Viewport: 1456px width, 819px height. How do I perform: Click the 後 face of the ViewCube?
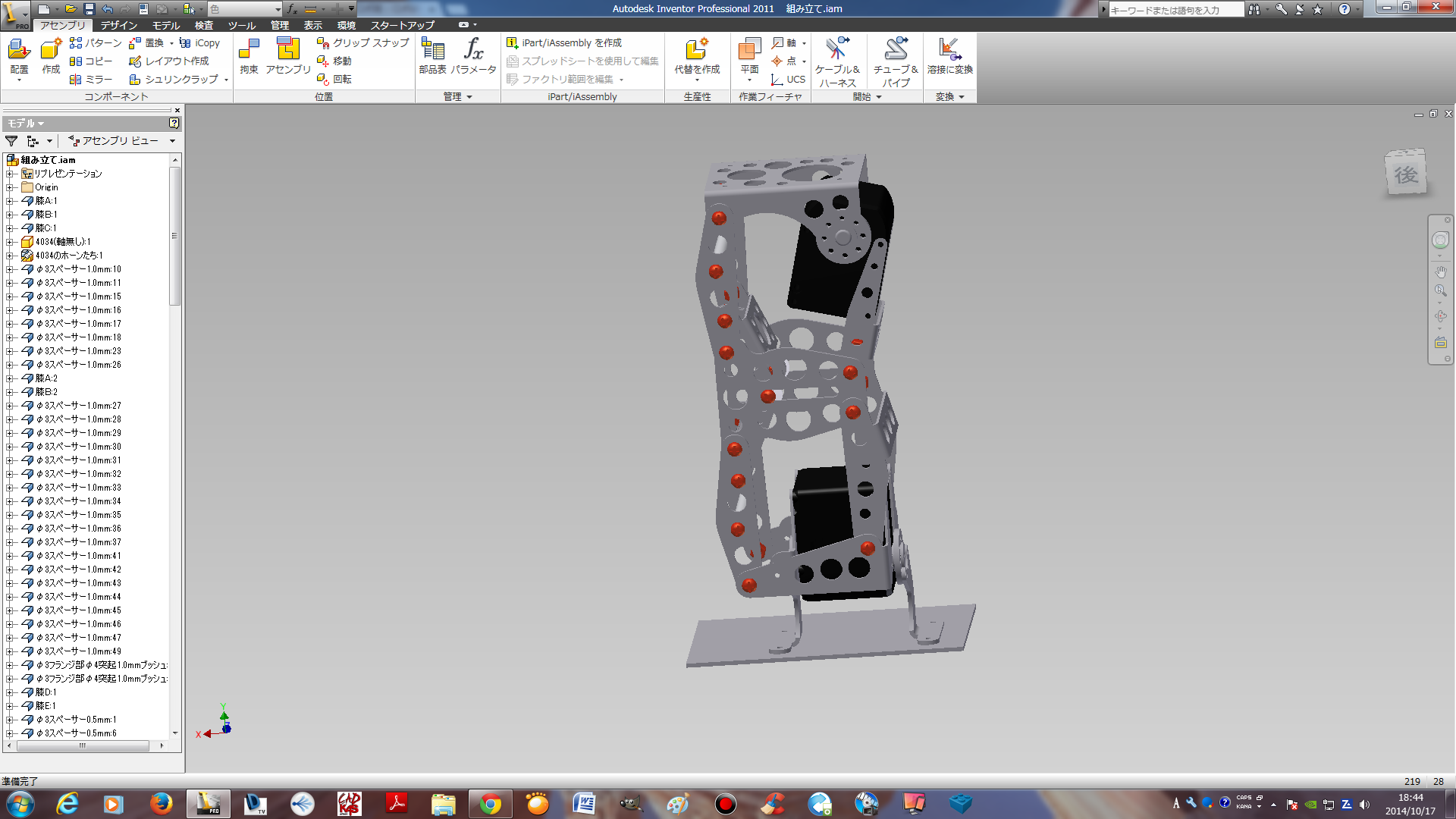click(x=1406, y=174)
